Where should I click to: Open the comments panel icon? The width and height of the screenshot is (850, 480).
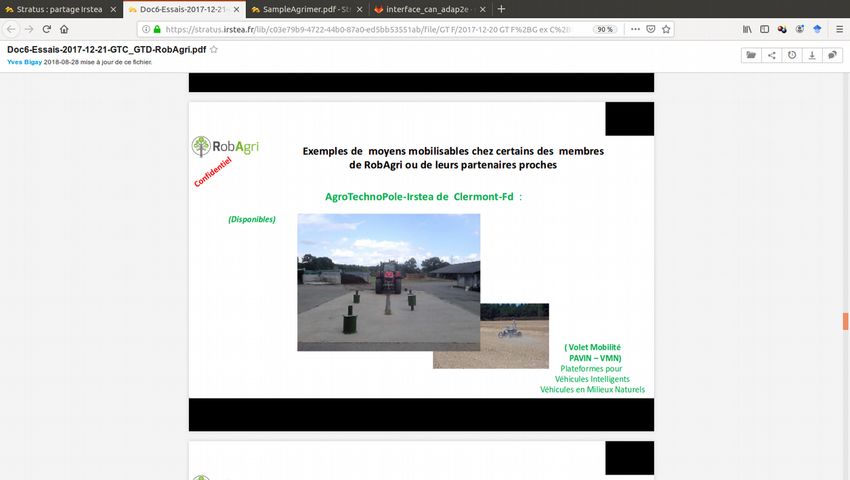click(832, 55)
